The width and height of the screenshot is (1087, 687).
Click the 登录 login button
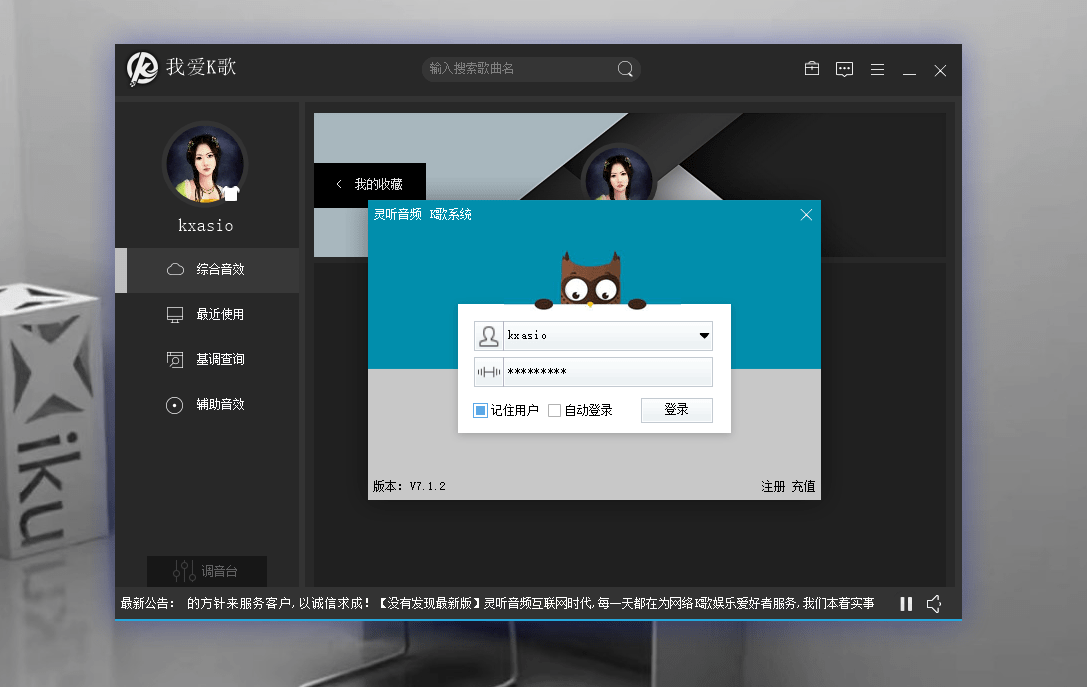(677, 410)
